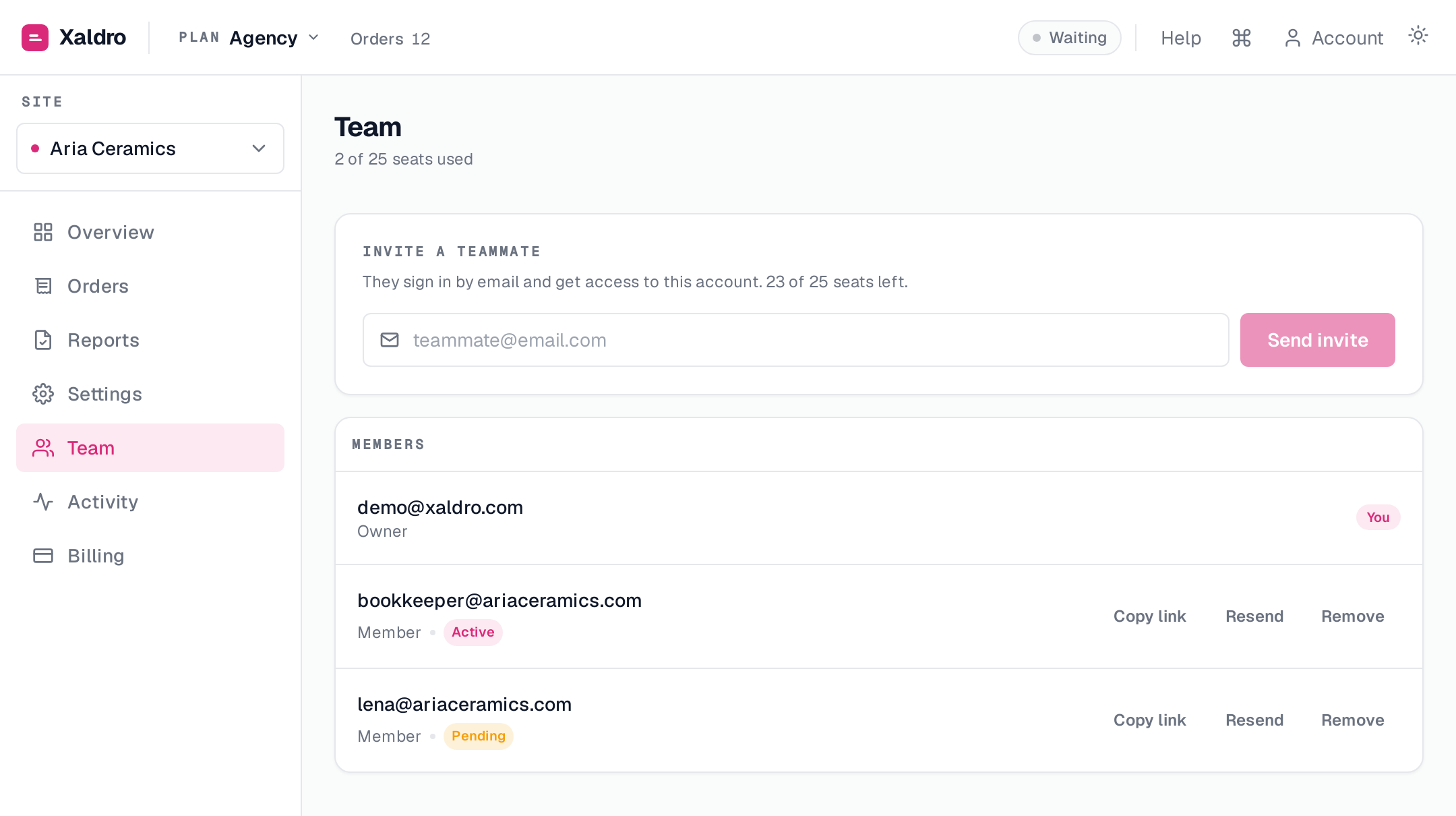1456x816 pixels.
Task: Click the '2 of 25 seats used' text
Action: [404, 159]
